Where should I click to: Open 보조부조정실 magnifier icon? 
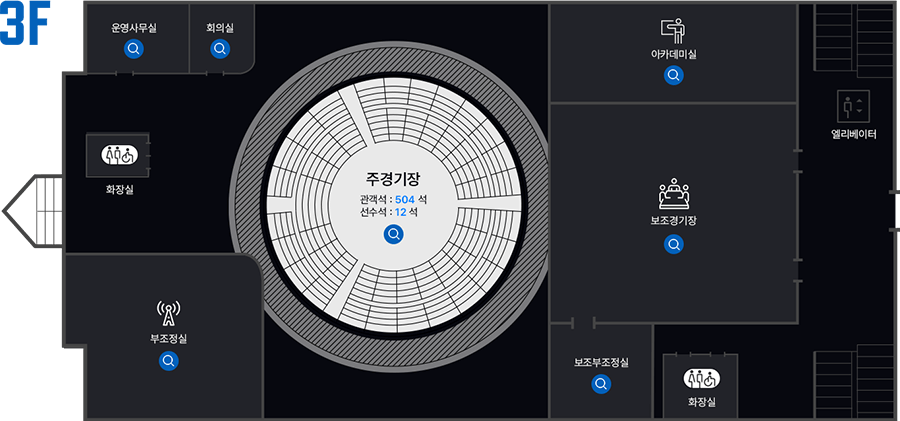coord(601,384)
